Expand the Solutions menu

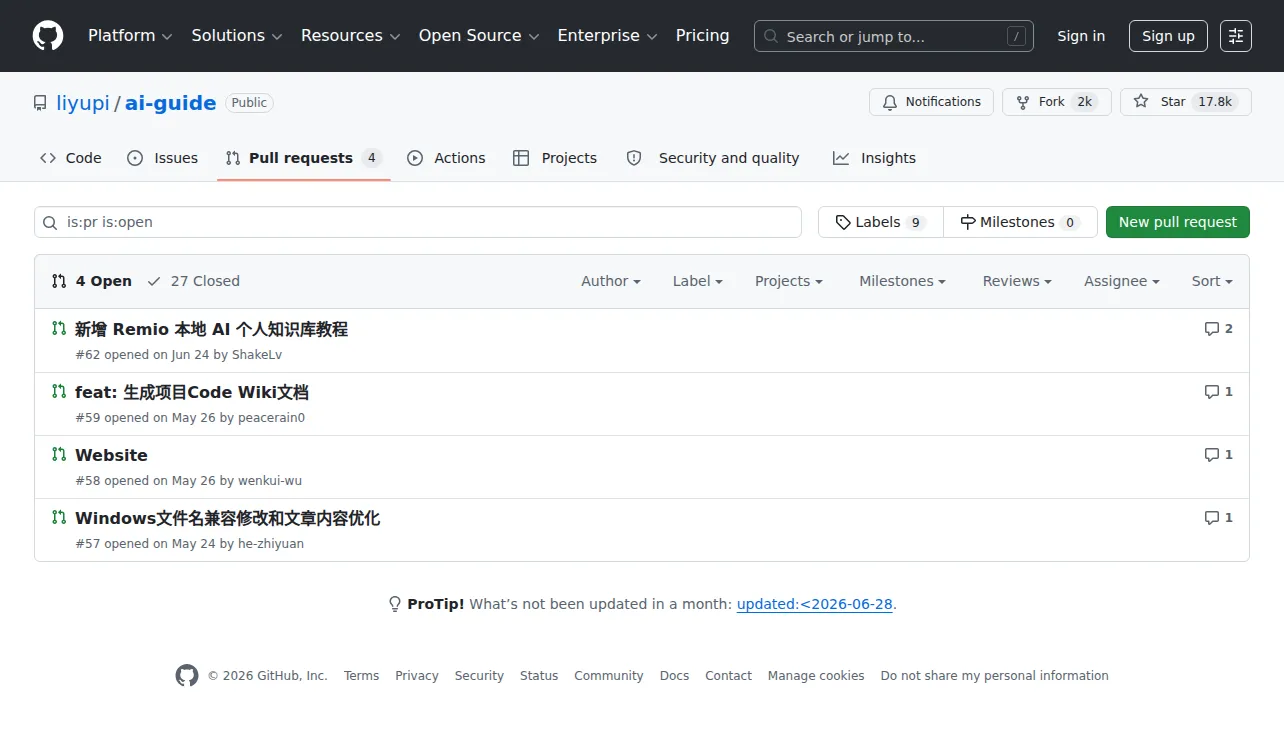(237, 36)
